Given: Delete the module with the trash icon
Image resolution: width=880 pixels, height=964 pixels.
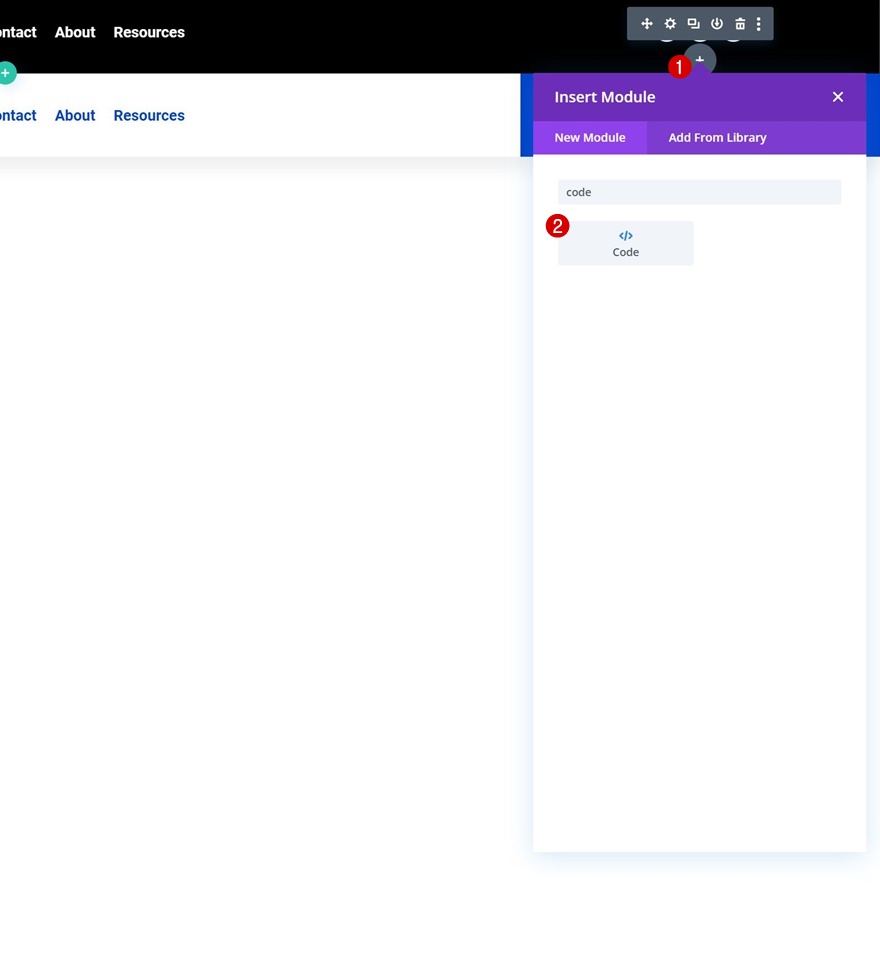Looking at the screenshot, I should 739,23.
